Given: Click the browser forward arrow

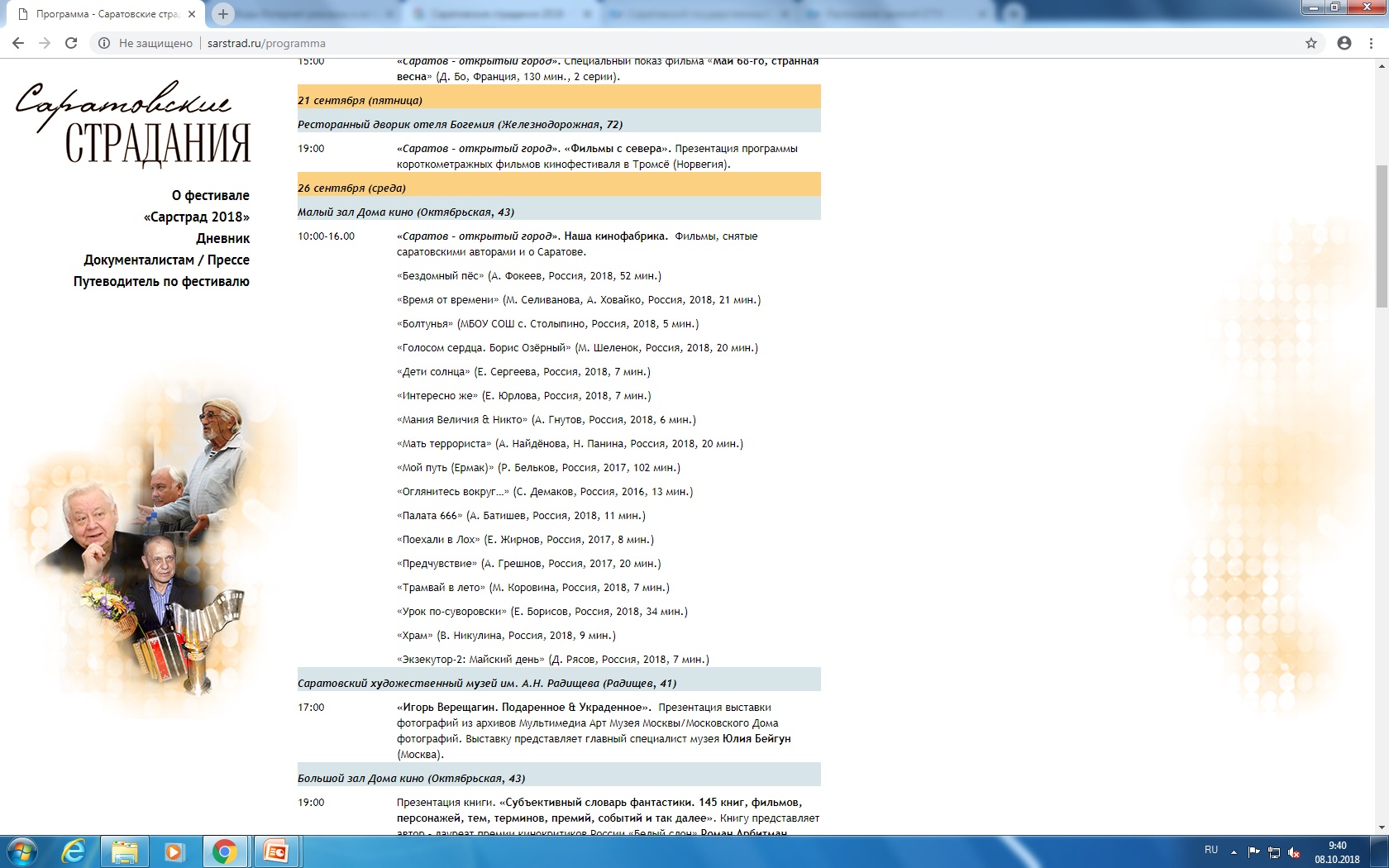Looking at the screenshot, I should pyautogui.click(x=45, y=43).
